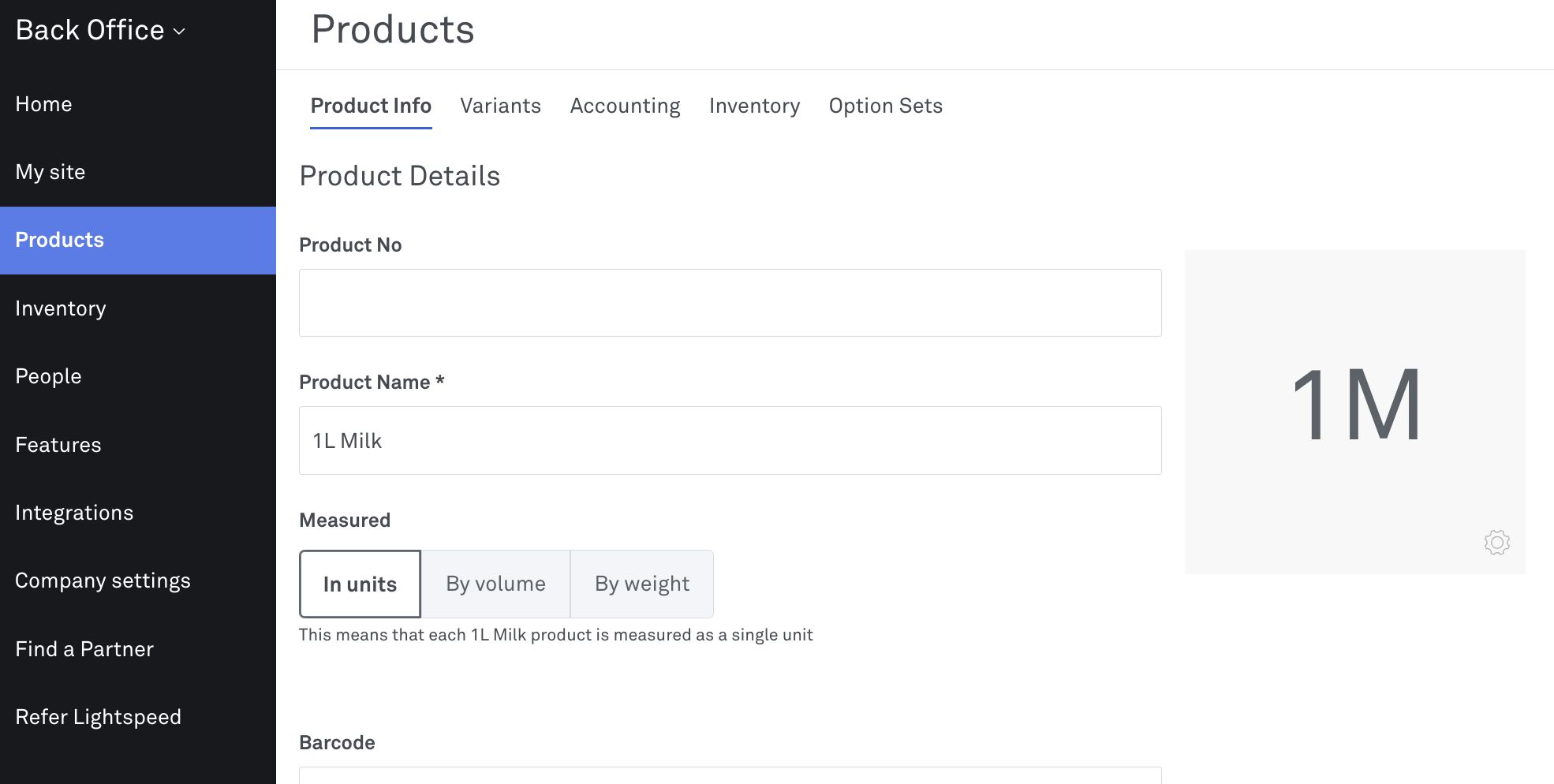Select the In units measurement option
This screenshot has height=784, width=1554.
click(360, 584)
